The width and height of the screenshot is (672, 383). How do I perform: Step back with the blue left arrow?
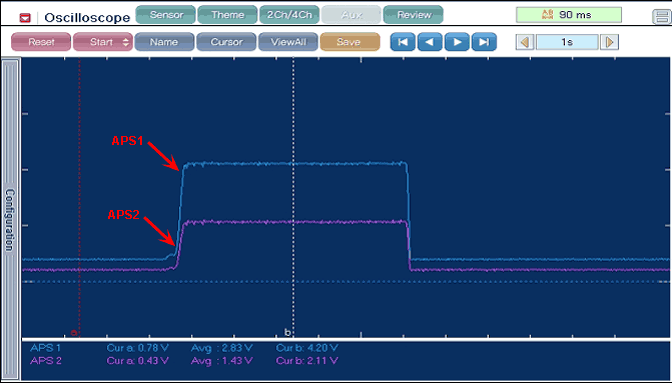click(430, 42)
